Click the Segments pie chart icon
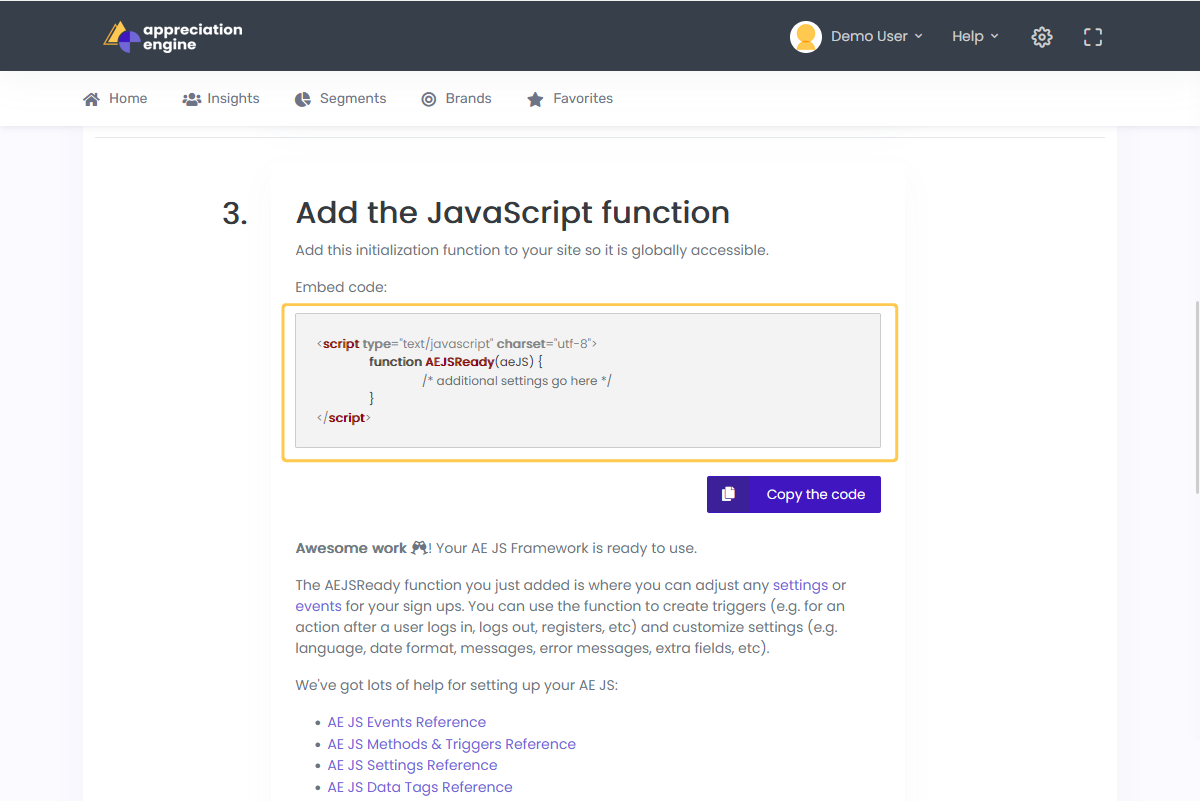The height and width of the screenshot is (801, 1200). [303, 99]
